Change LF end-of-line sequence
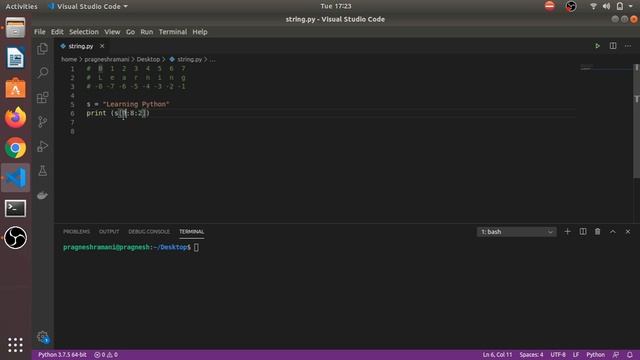 [576, 355]
